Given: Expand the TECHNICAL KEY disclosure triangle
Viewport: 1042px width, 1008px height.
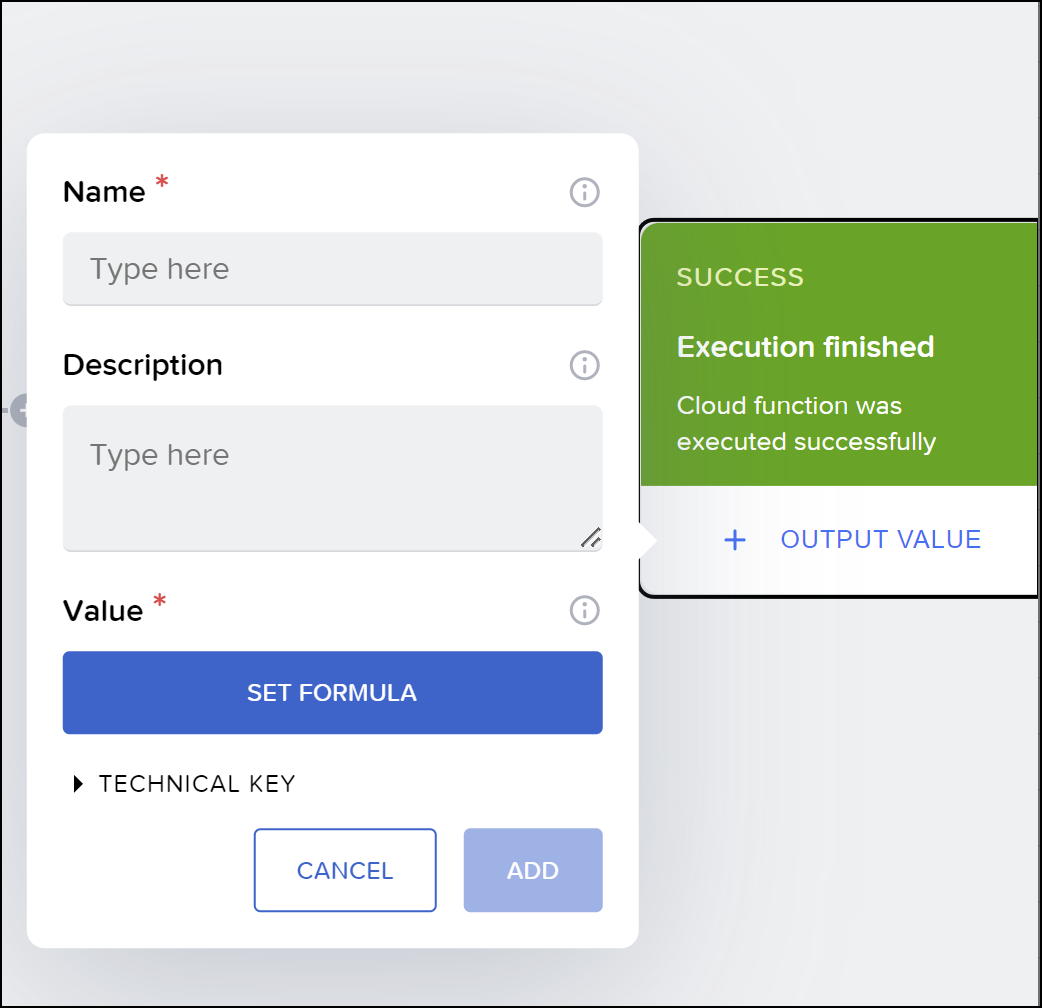Looking at the screenshot, I should [x=79, y=784].
